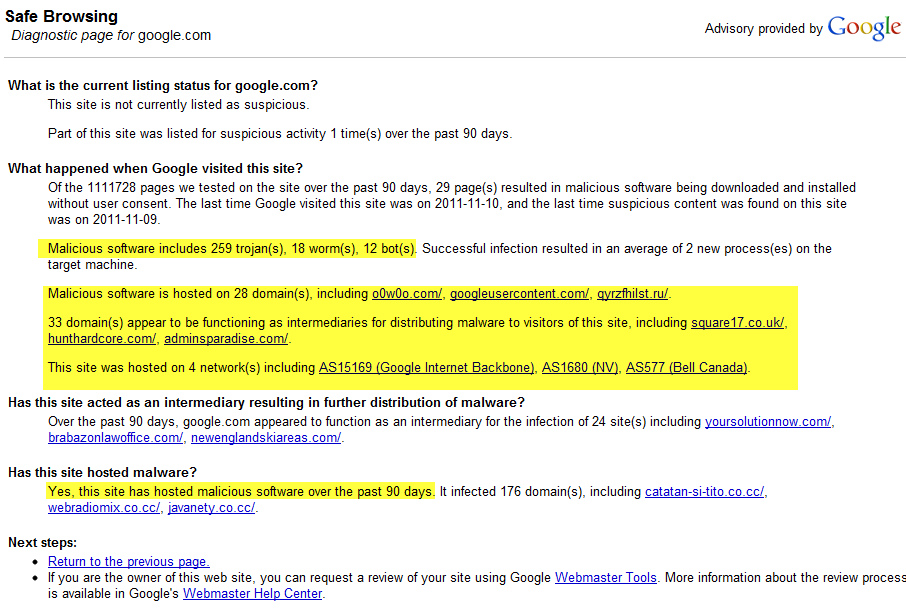Click 'Diagnostic page for google.com' subtitle
906x615 pixels.
111,35
